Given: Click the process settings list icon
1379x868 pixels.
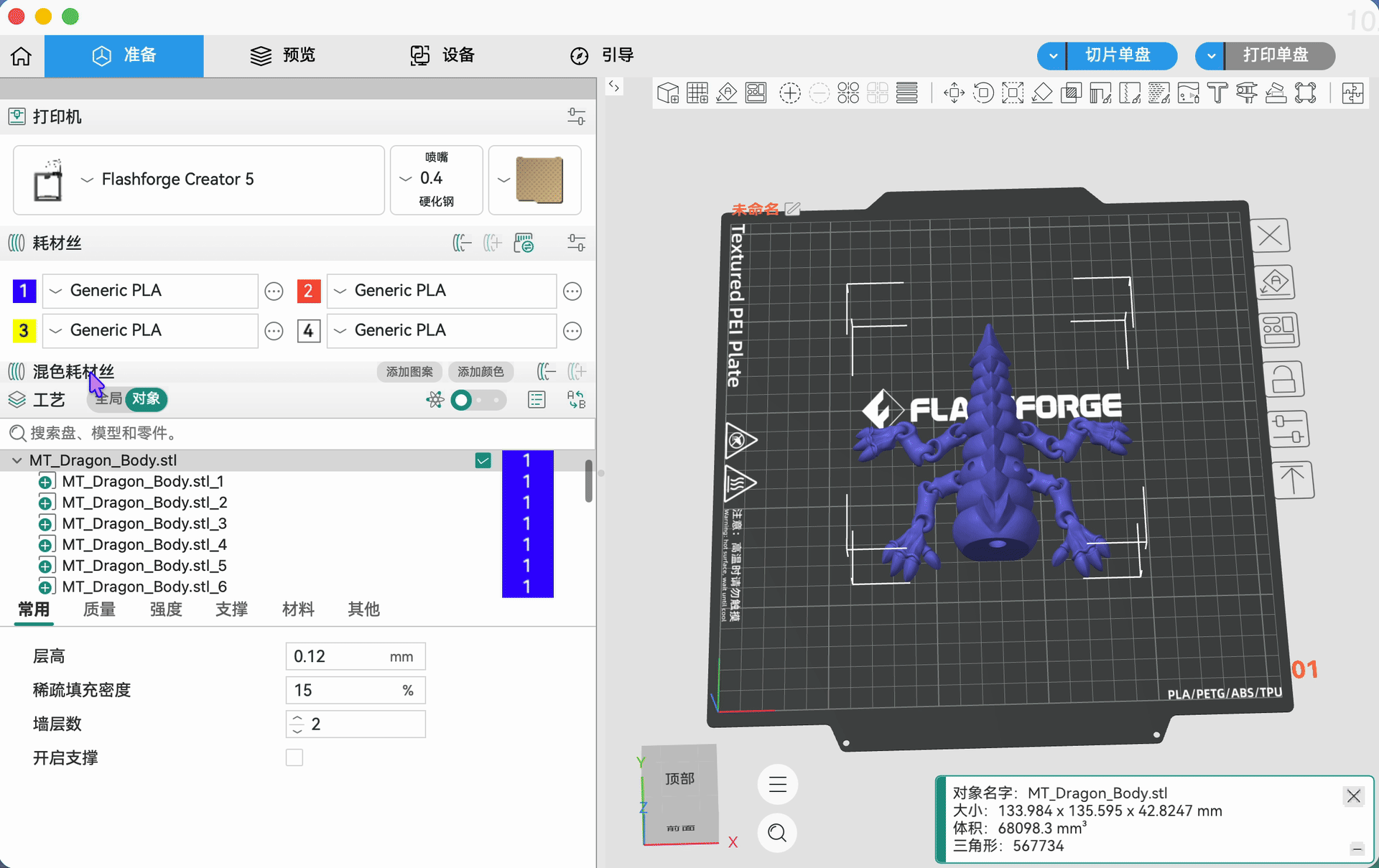Looking at the screenshot, I should [x=537, y=400].
